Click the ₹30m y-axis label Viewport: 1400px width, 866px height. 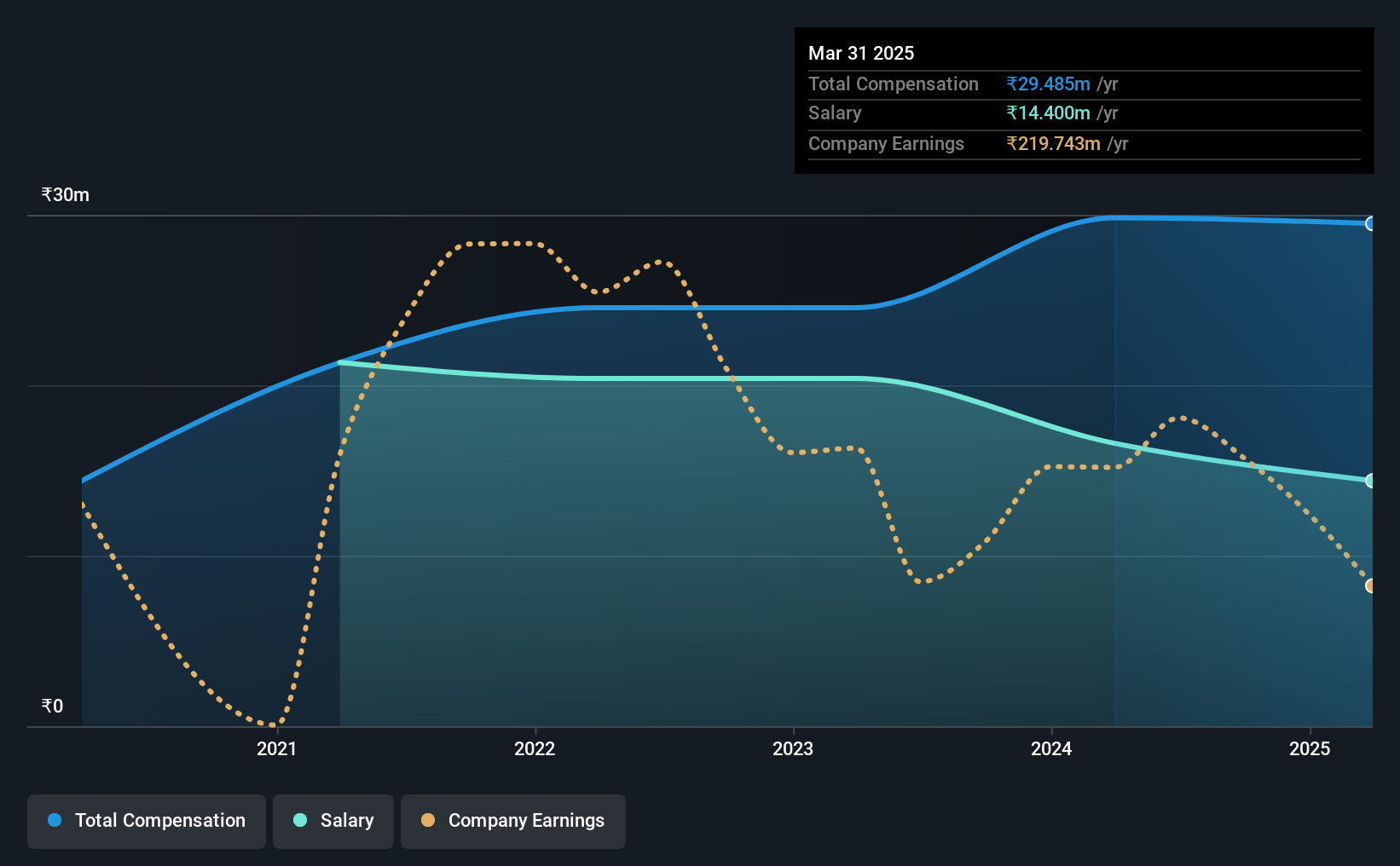pyautogui.click(x=66, y=194)
